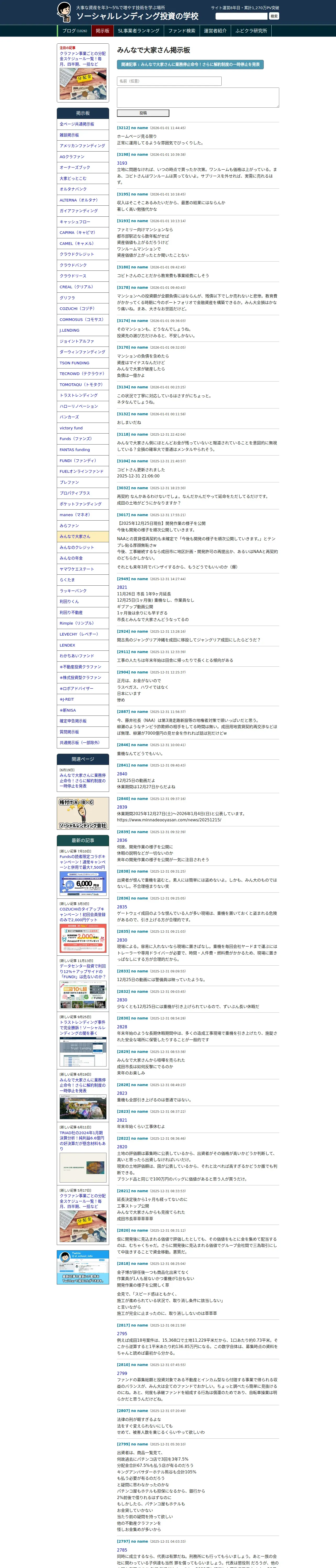Follow the 3193 reply reference link

click(x=122, y=163)
